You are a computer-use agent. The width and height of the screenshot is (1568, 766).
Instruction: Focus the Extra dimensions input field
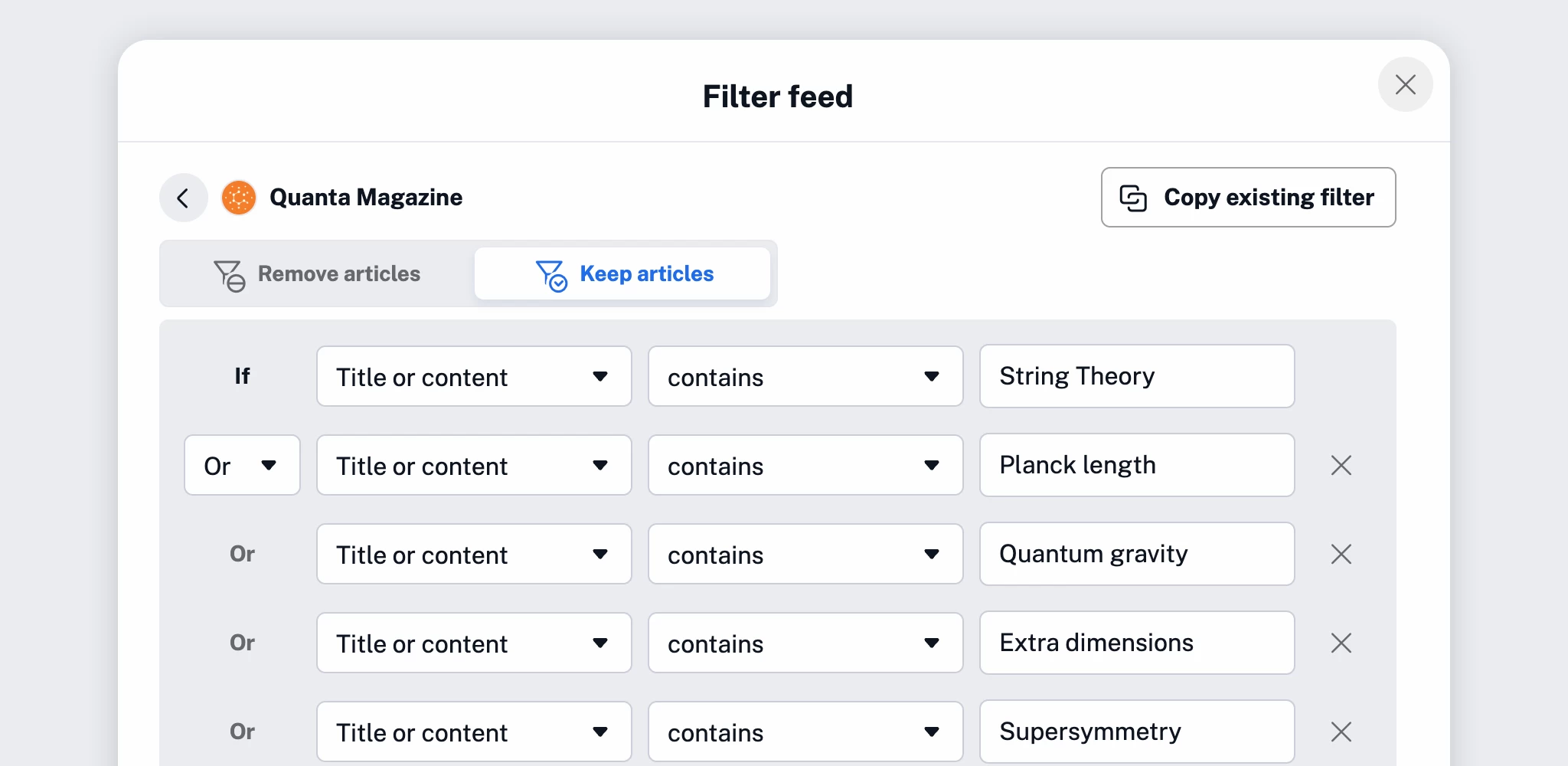(1136, 643)
